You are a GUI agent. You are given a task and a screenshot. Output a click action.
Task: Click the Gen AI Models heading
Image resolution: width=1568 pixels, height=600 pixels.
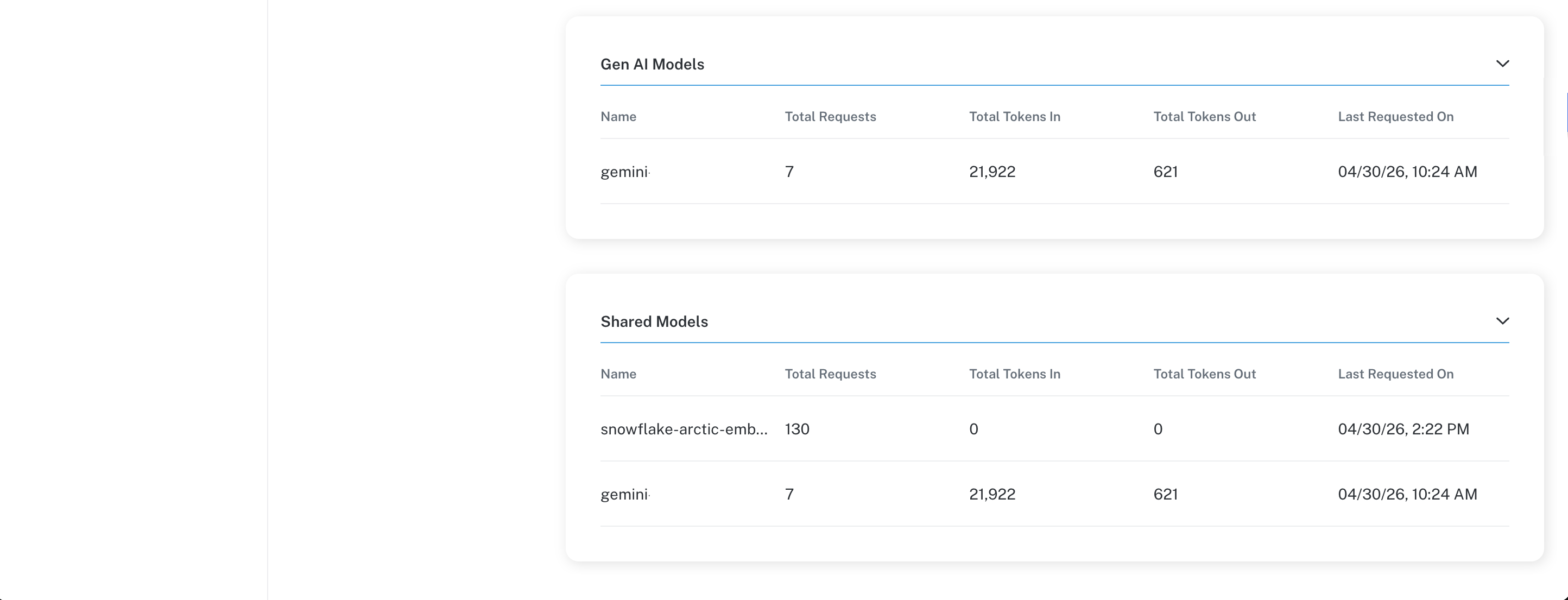pos(652,65)
